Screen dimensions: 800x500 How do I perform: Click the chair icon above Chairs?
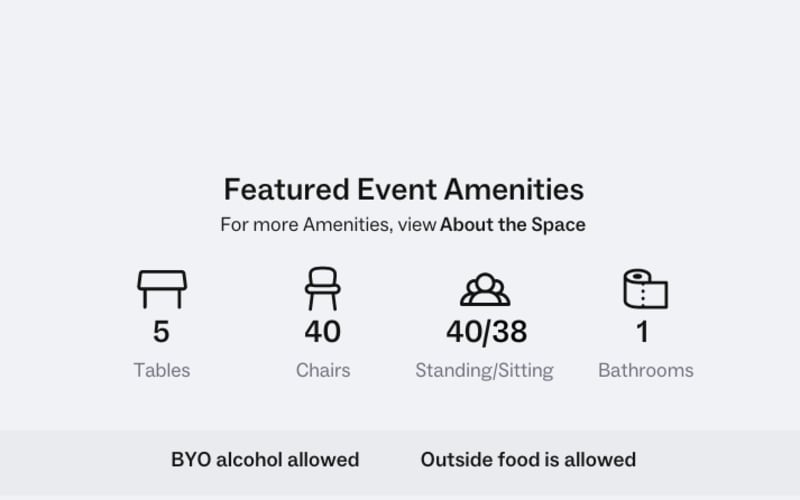[322, 288]
